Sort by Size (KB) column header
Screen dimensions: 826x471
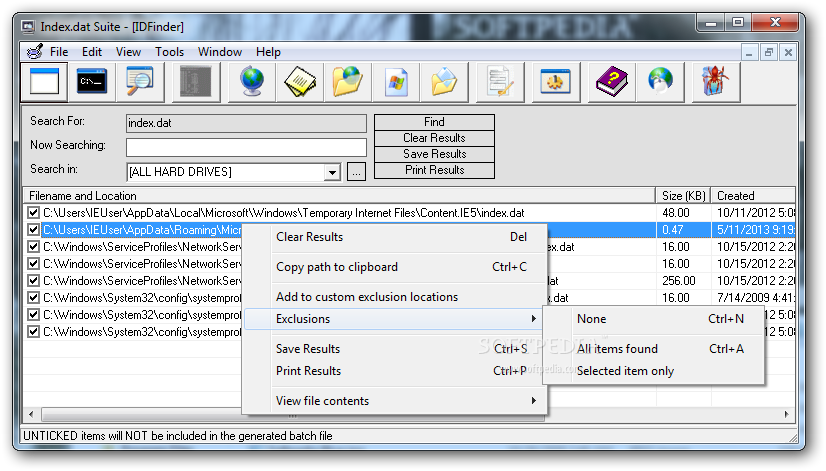(683, 195)
